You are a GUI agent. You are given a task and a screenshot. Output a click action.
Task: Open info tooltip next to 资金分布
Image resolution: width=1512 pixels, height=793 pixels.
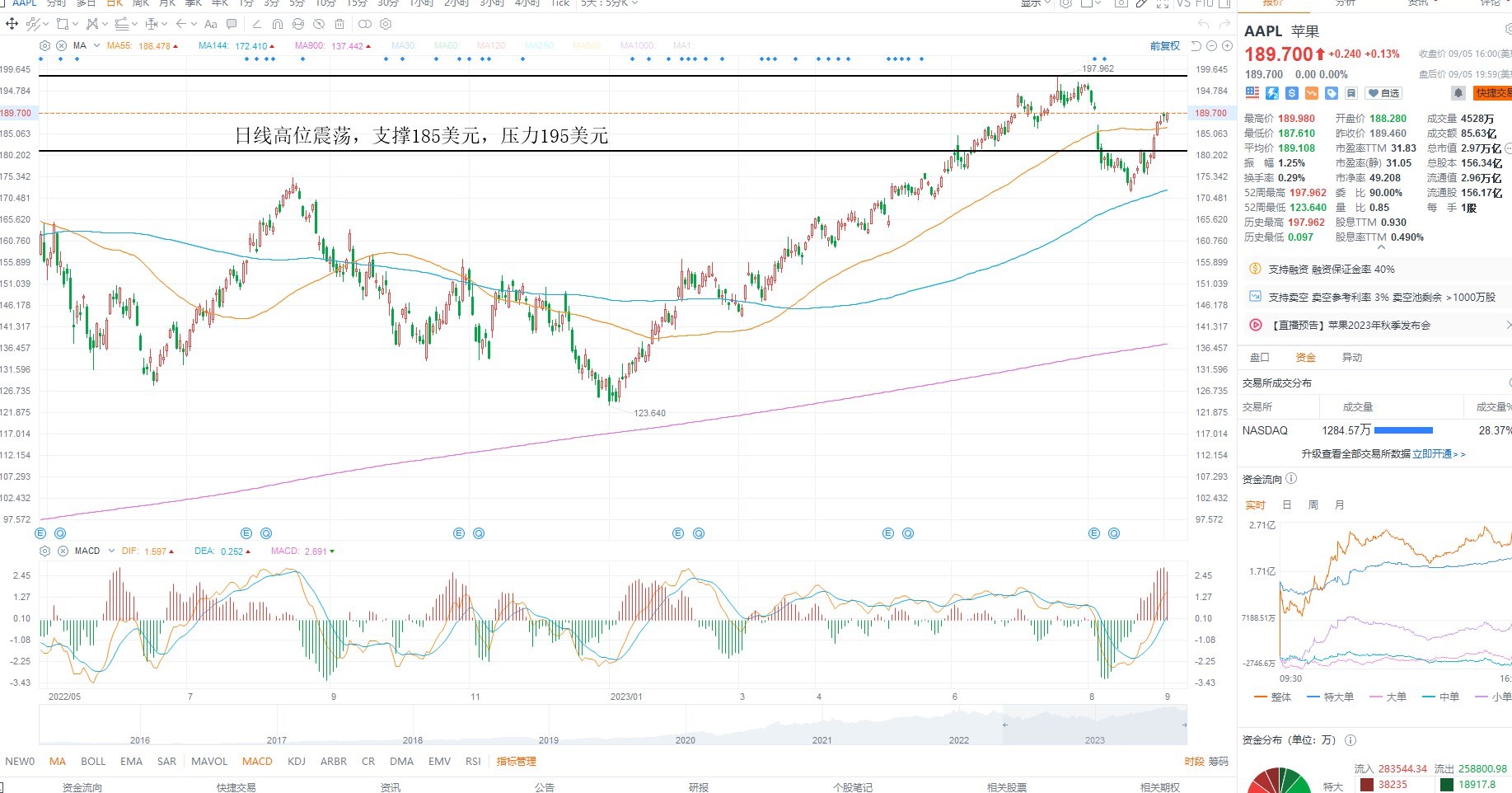[x=1350, y=739]
